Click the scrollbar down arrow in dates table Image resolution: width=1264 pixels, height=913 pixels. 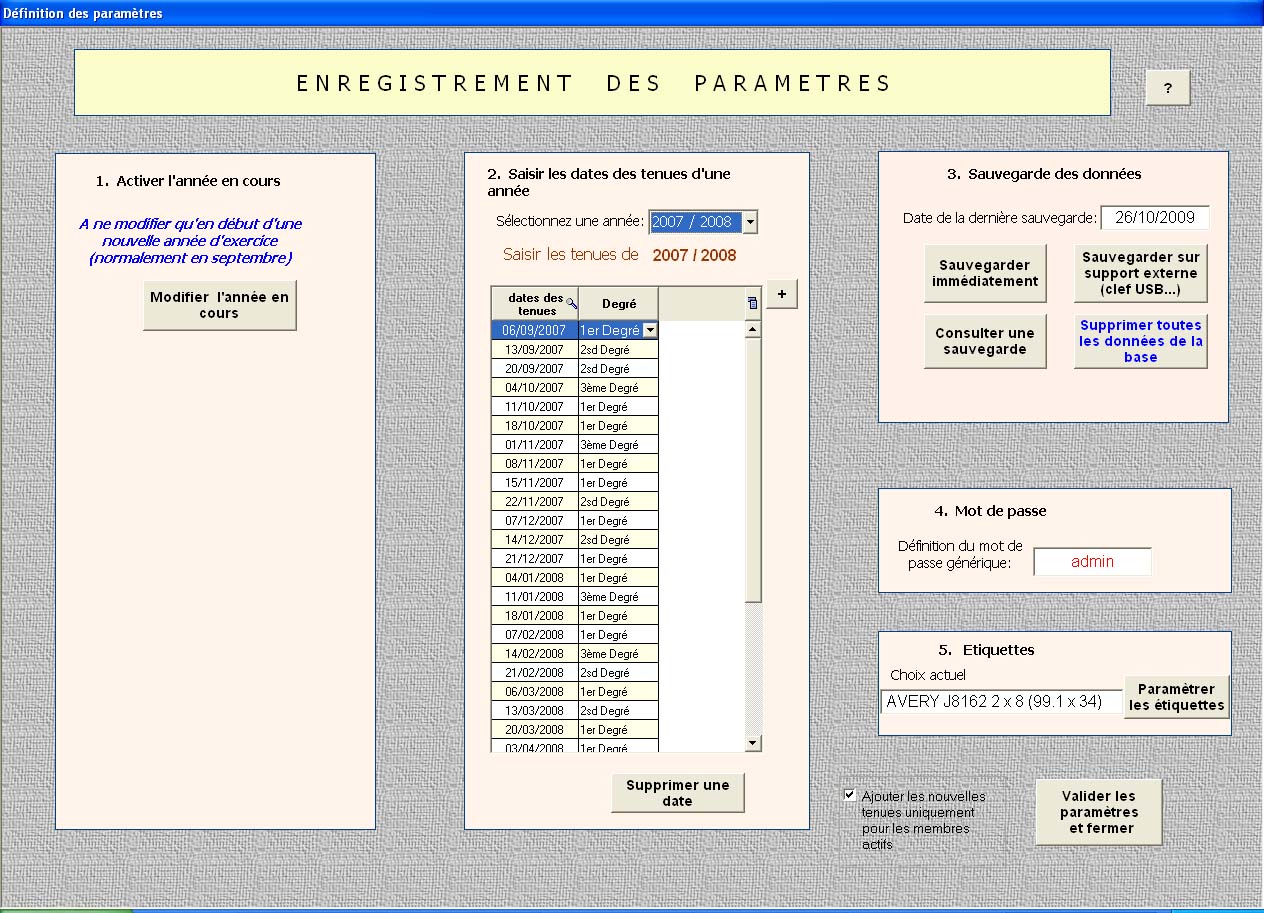pyautogui.click(x=753, y=742)
